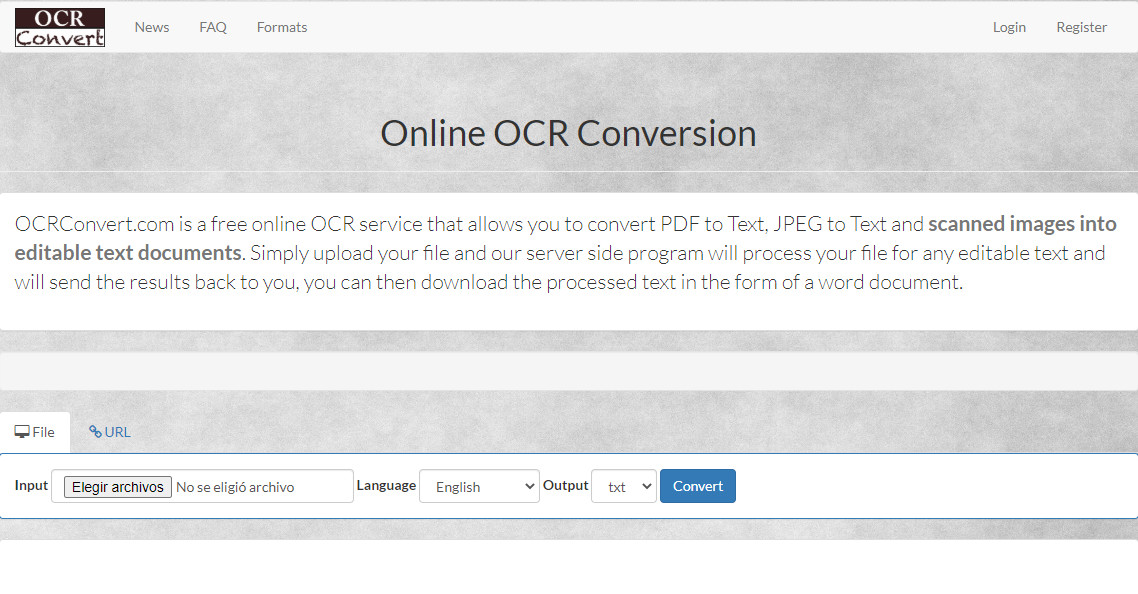The image size is (1138, 594).
Task: Click the bold 'scanned images into' text
Action: [x=1022, y=224]
